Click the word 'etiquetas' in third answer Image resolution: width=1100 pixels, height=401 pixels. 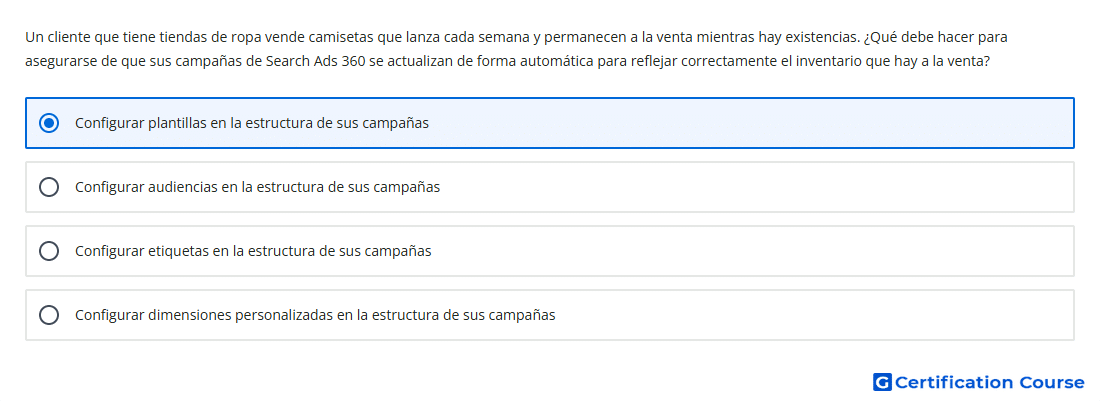pyautogui.click(x=178, y=251)
